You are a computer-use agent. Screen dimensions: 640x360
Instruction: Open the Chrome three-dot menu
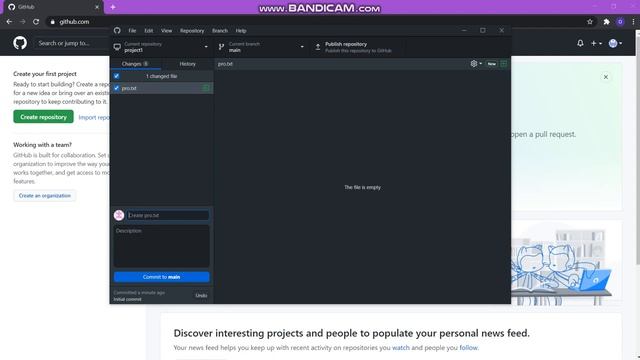[x=633, y=22]
